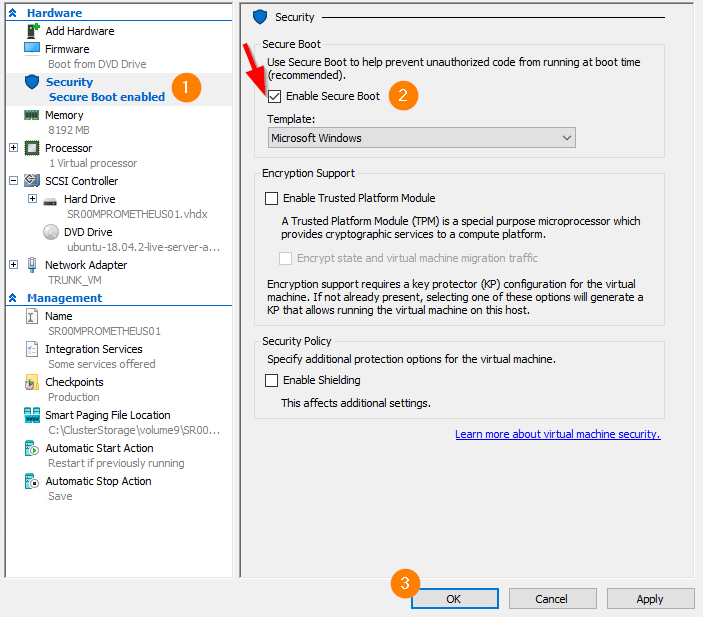Expand the Network Adapter tree node
703x617 pixels.
[x=13, y=265]
